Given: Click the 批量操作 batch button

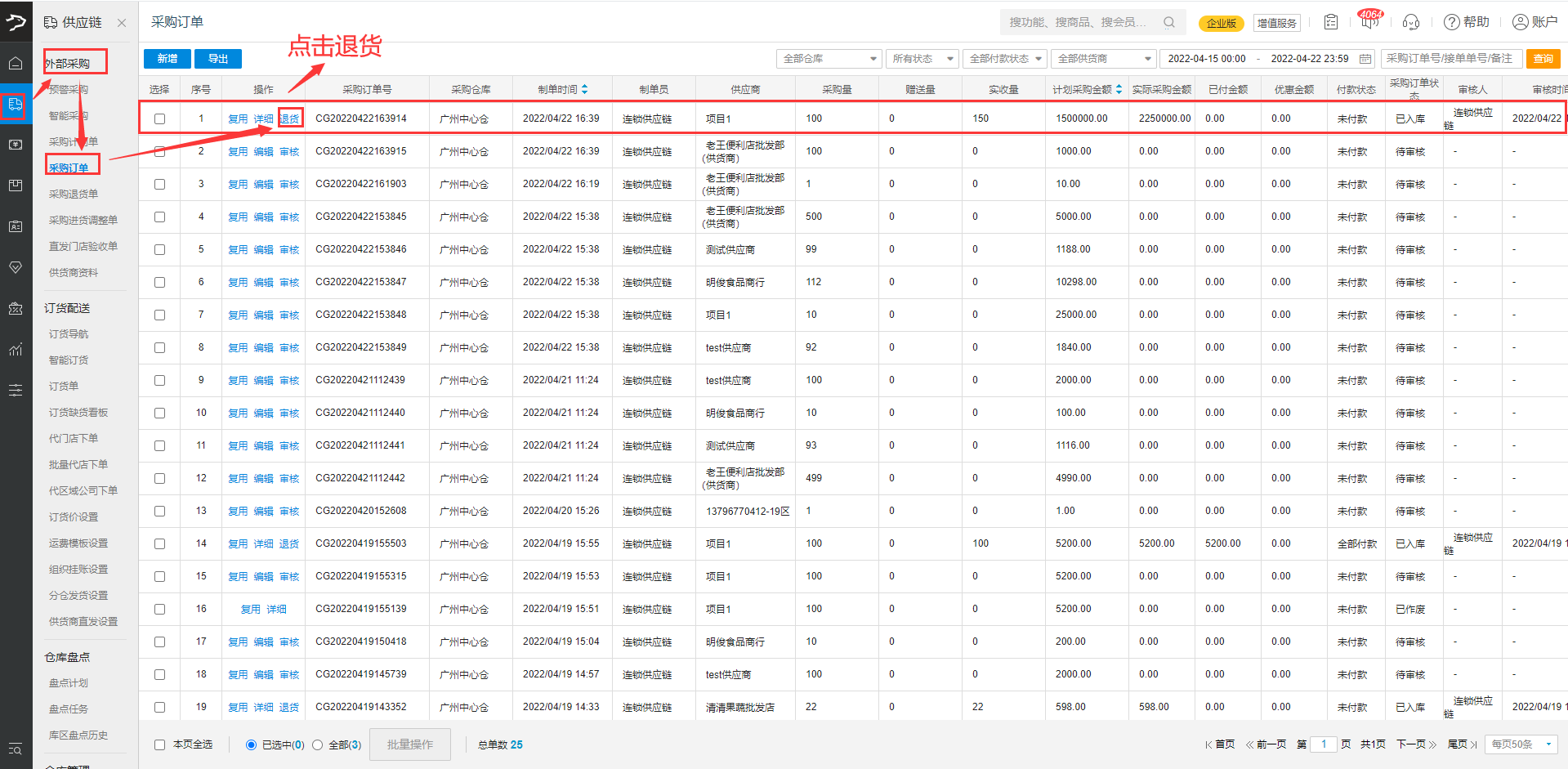Looking at the screenshot, I should tap(410, 744).
